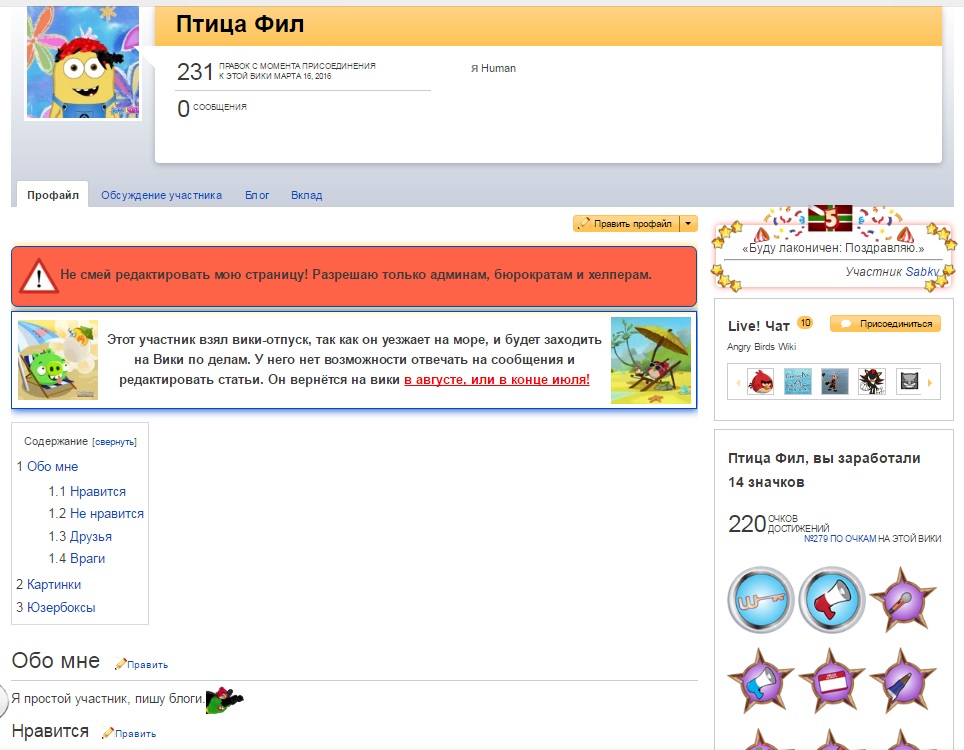The width and height of the screenshot is (964, 750).
Task: Open the Sabky user link
Action: click(922, 272)
